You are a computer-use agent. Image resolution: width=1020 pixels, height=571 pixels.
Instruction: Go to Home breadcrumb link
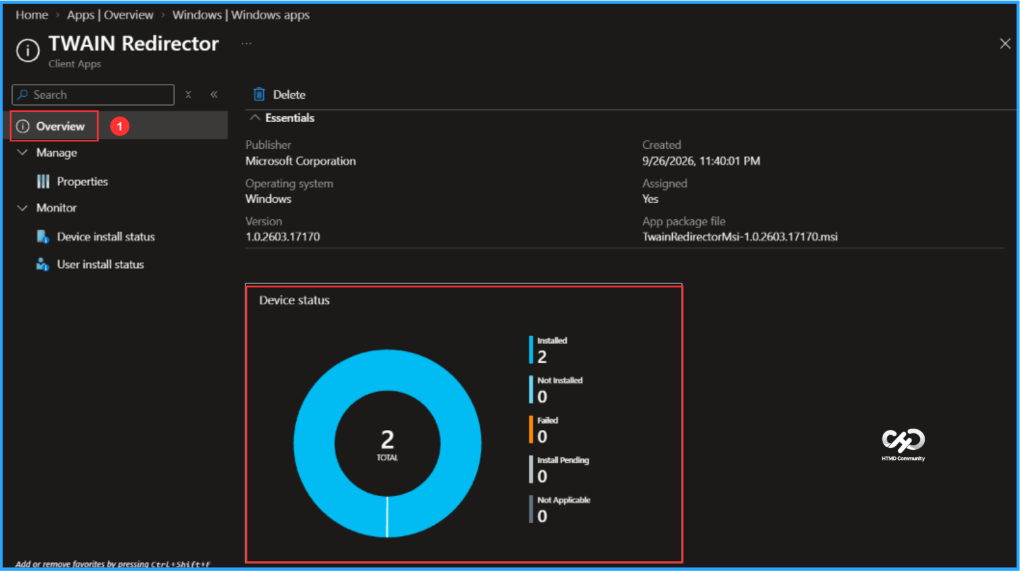click(x=32, y=14)
